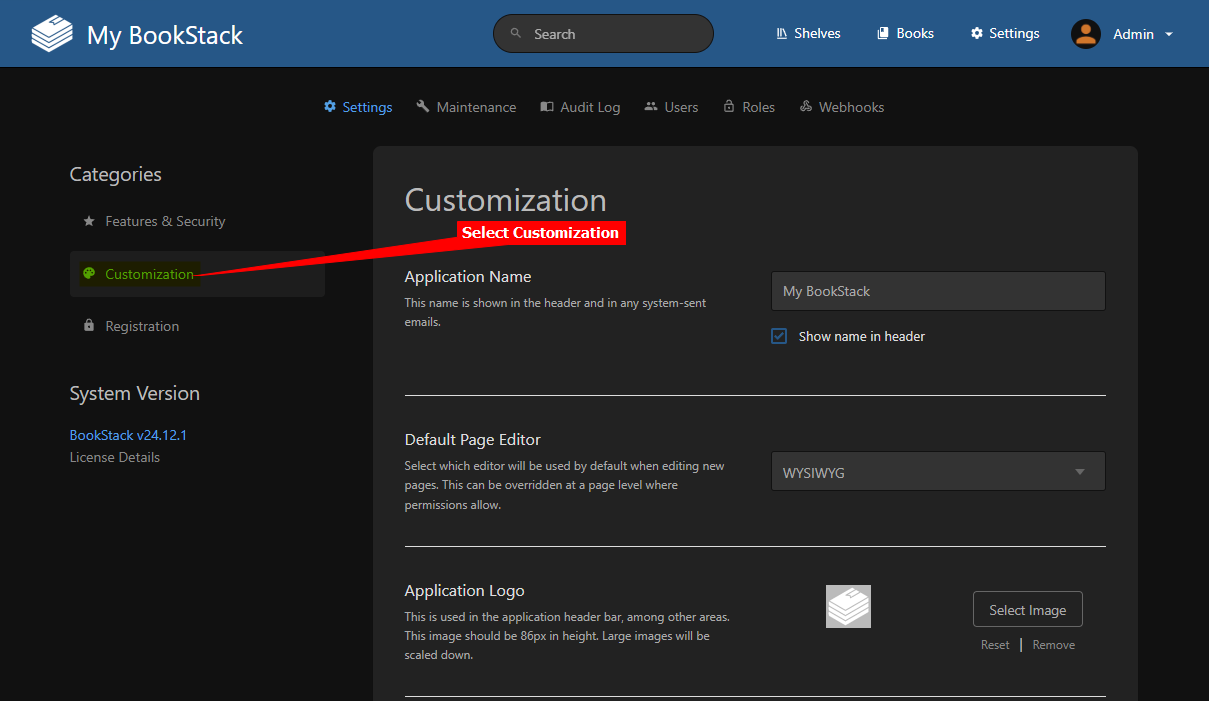The image size is (1209, 701).
Task: Click the Maintenance wrench icon
Action: 423,107
